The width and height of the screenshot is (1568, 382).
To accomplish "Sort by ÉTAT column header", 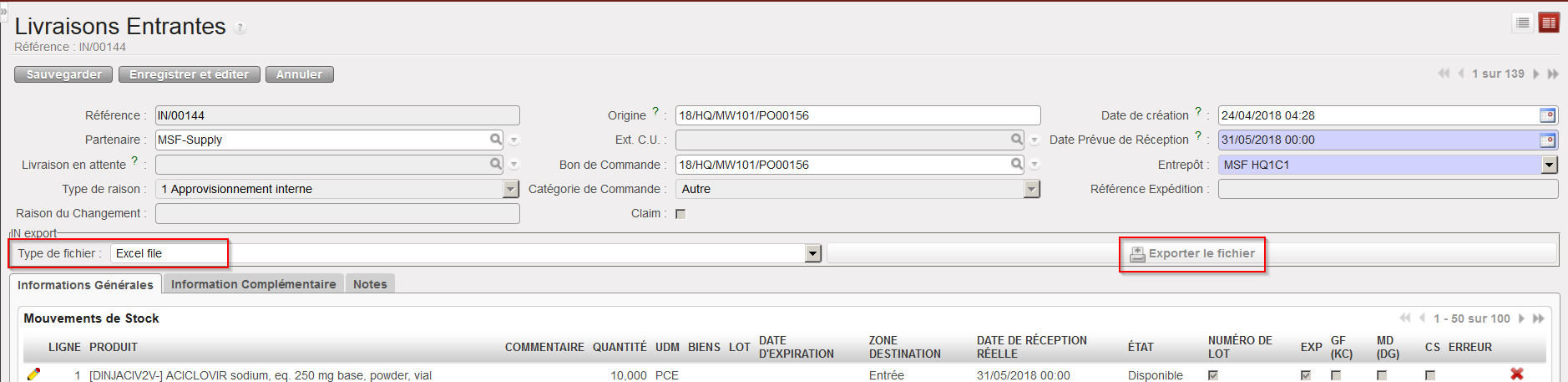I will [x=1141, y=347].
